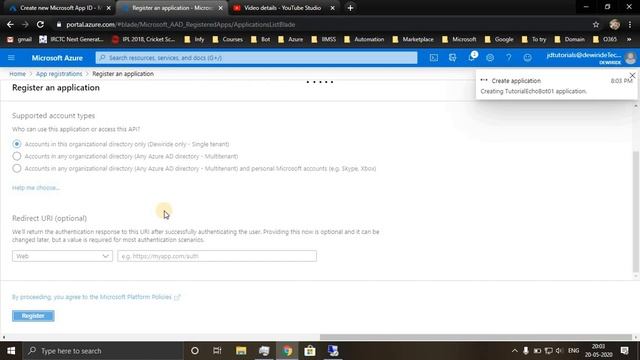
Task: Reload the Azure portal page
Action: coord(40,24)
